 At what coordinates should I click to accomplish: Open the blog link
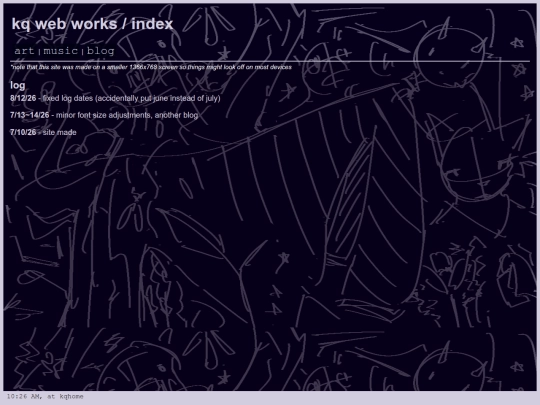[x=100, y=51]
